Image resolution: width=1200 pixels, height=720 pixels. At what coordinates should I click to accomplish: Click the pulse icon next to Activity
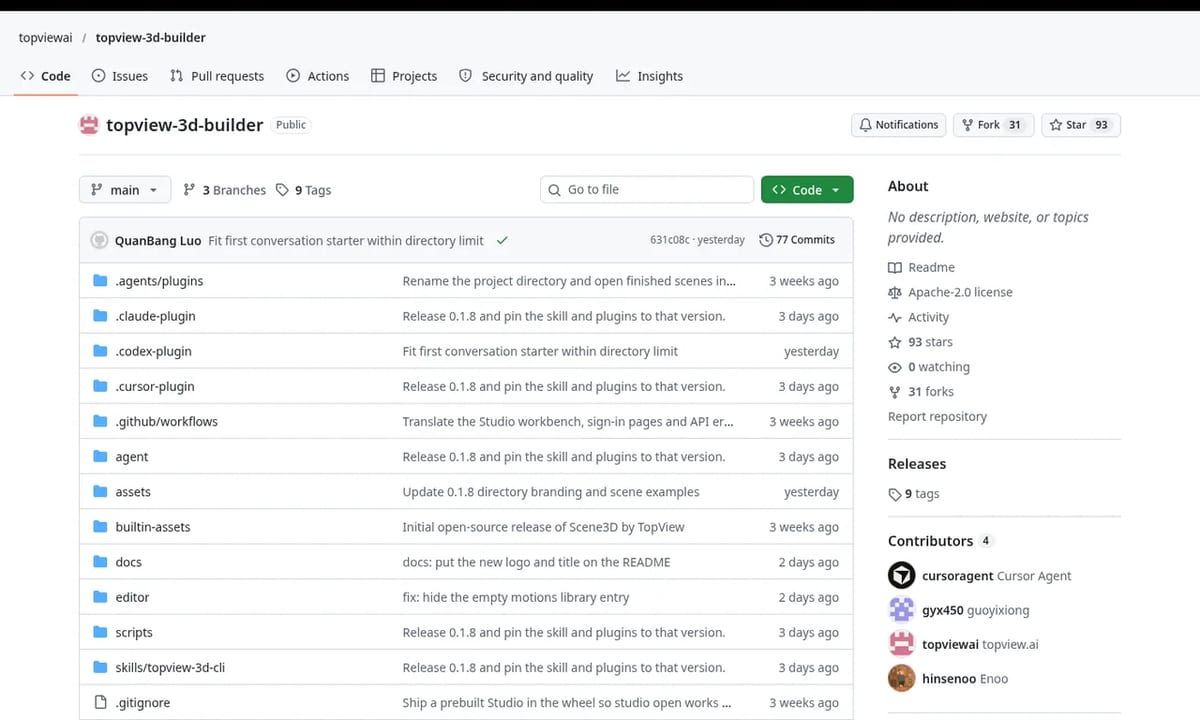tap(895, 317)
